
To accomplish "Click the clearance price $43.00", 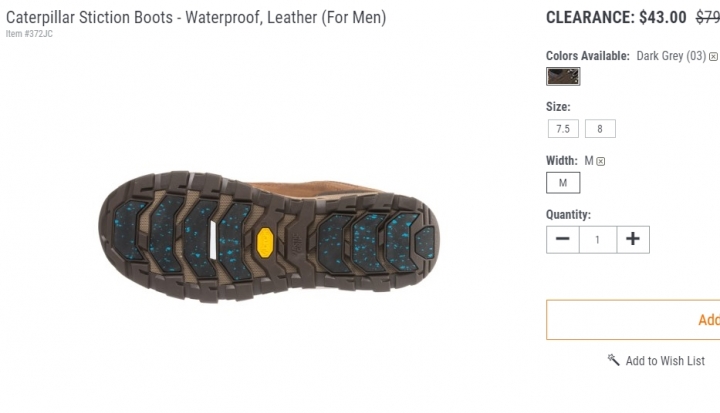I will (x=663, y=17).
